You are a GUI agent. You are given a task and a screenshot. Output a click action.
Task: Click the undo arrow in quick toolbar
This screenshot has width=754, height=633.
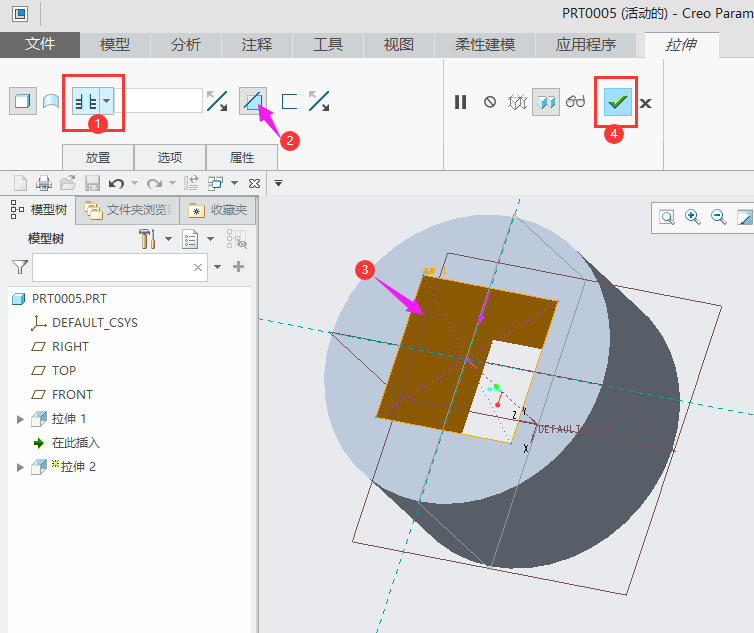click(x=116, y=183)
